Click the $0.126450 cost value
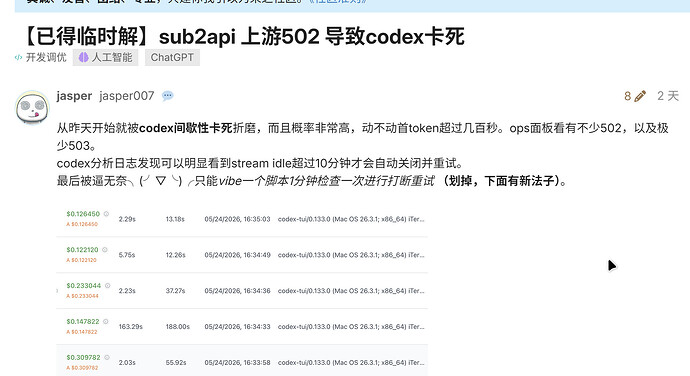690x376 pixels. point(83,214)
